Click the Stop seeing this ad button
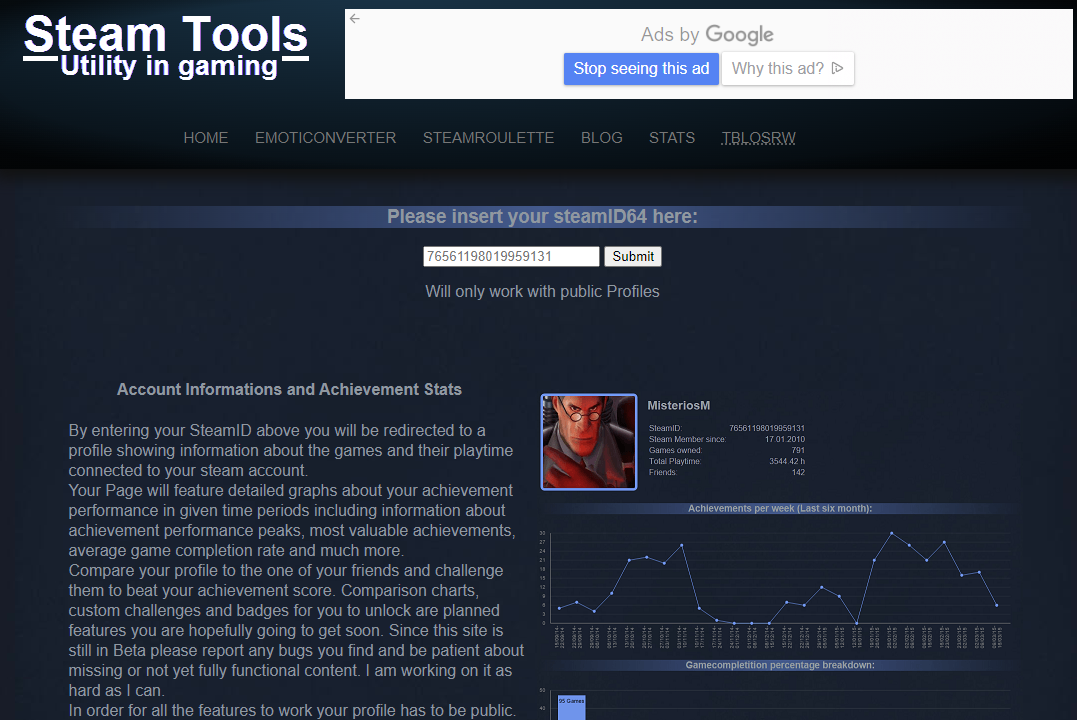1077x720 pixels. coord(641,69)
